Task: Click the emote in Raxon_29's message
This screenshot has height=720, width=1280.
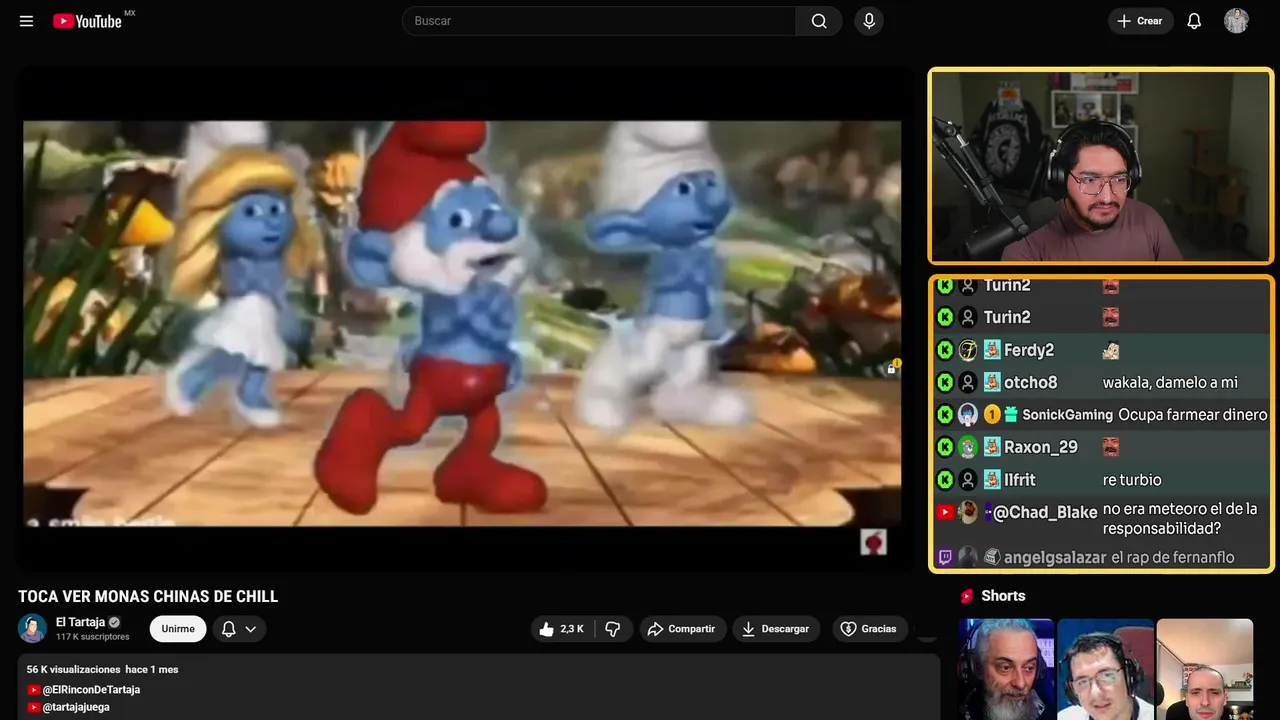Action: (x=1110, y=447)
